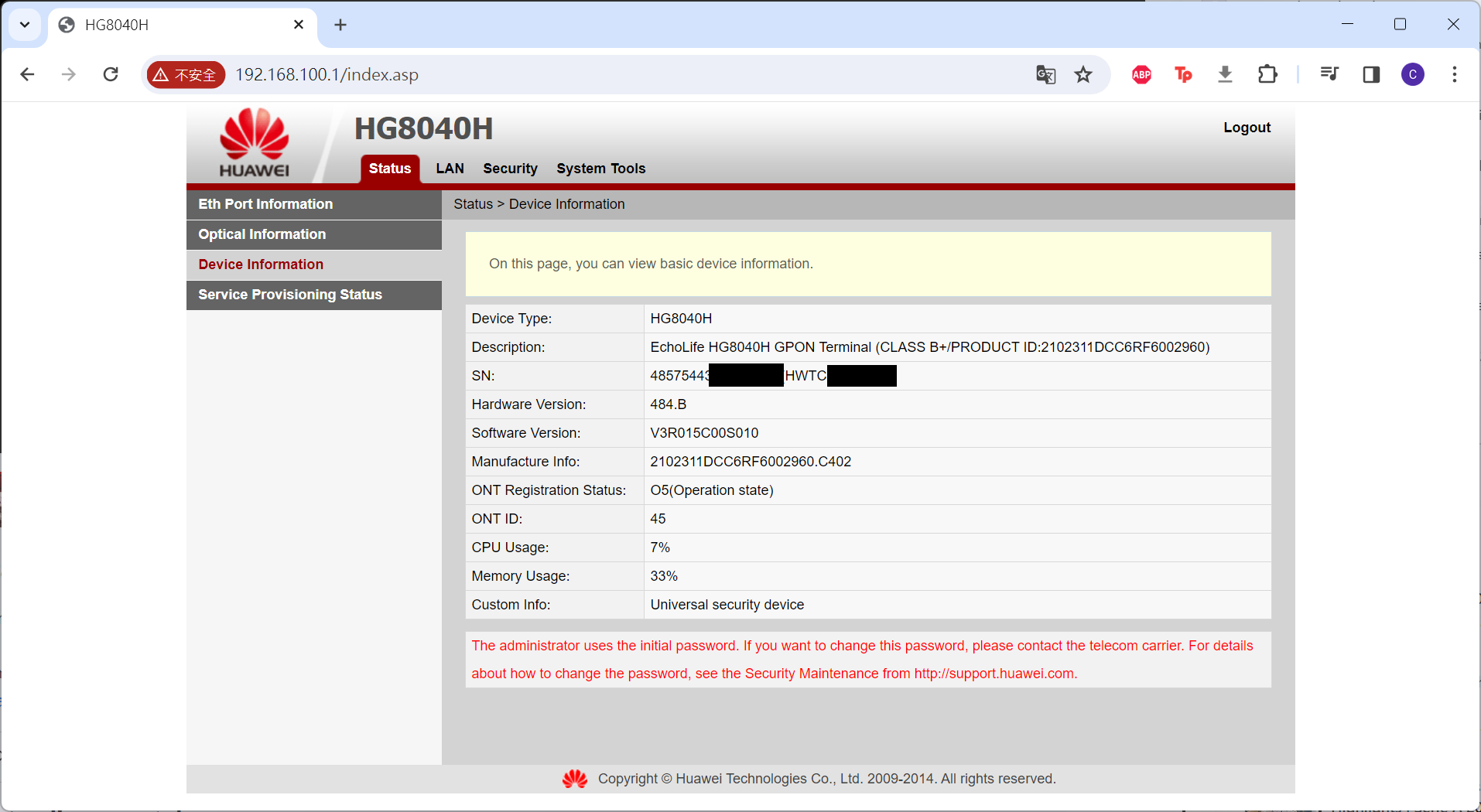Open a new browser tab
Viewport: 1481px width, 812px height.
340,25
